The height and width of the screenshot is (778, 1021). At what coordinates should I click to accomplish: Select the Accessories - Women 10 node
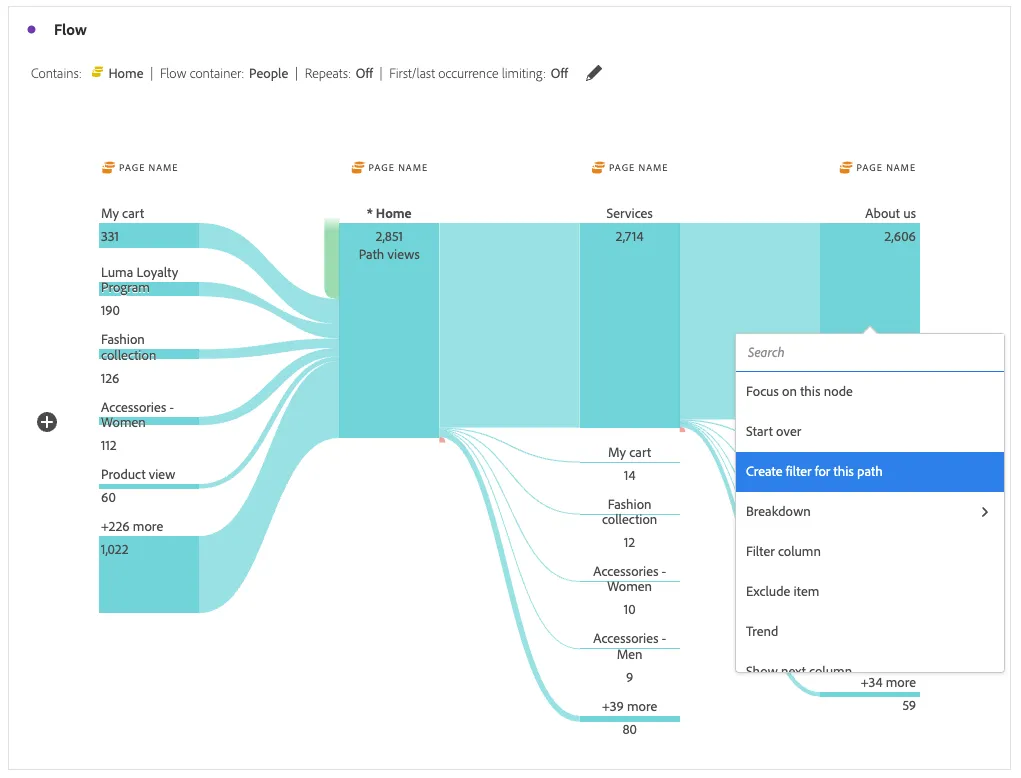click(x=630, y=581)
